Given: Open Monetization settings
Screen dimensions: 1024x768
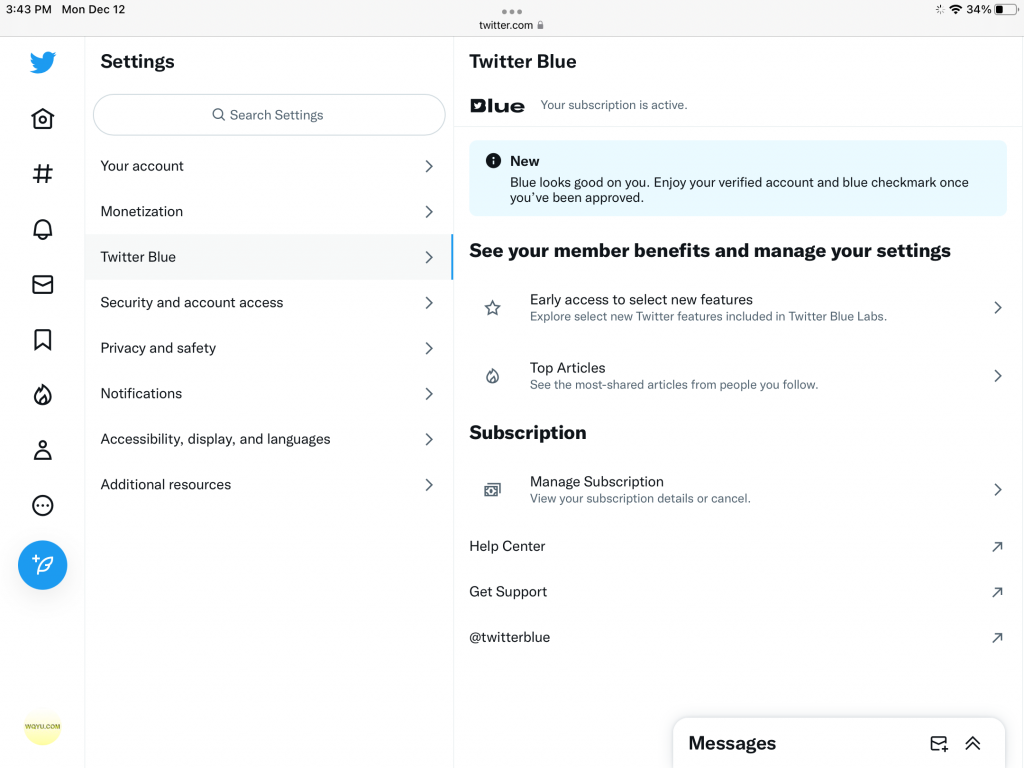Looking at the screenshot, I should (269, 212).
